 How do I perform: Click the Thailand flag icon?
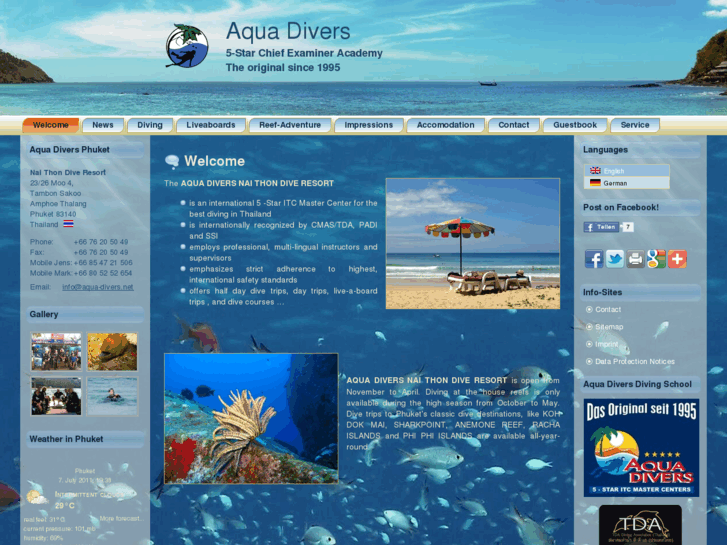point(68,224)
